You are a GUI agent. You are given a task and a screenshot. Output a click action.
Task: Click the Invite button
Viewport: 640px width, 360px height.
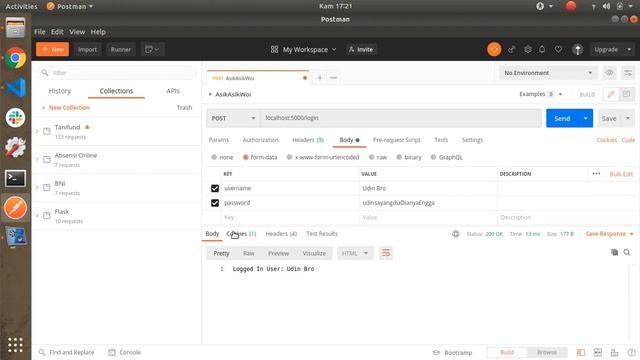[x=361, y=49]
